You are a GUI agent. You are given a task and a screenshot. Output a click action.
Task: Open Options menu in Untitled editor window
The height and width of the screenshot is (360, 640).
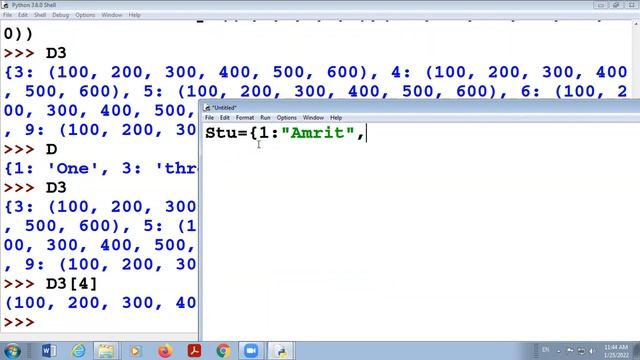[287, 118]
